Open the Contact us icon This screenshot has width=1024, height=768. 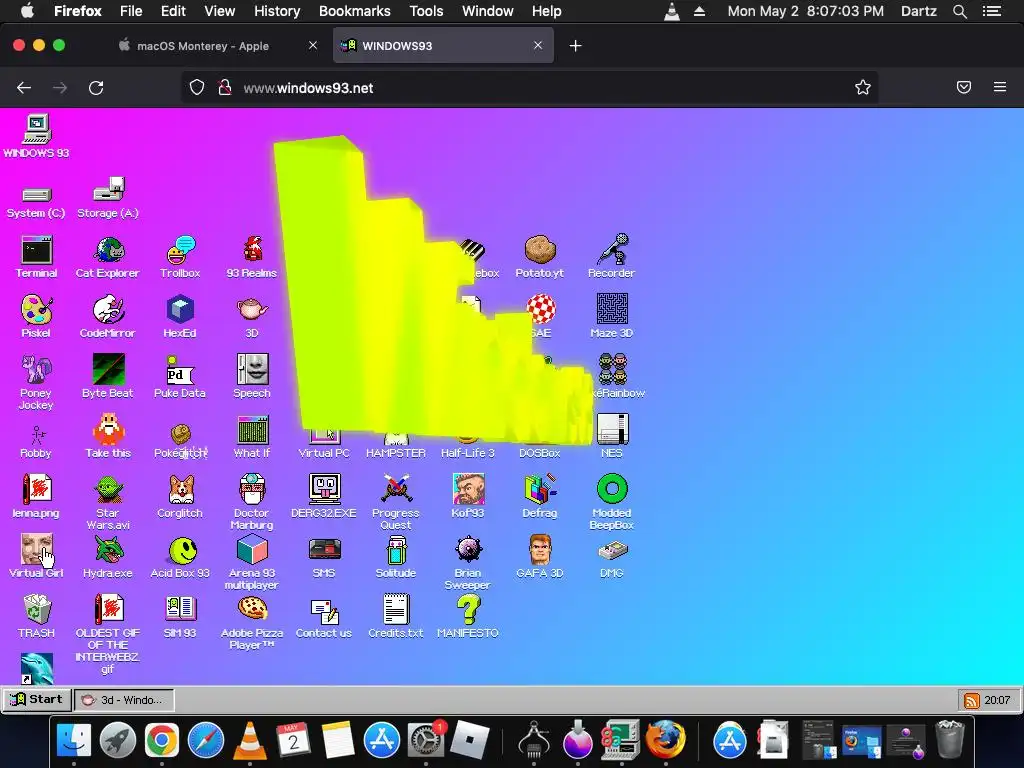point(324,612)
